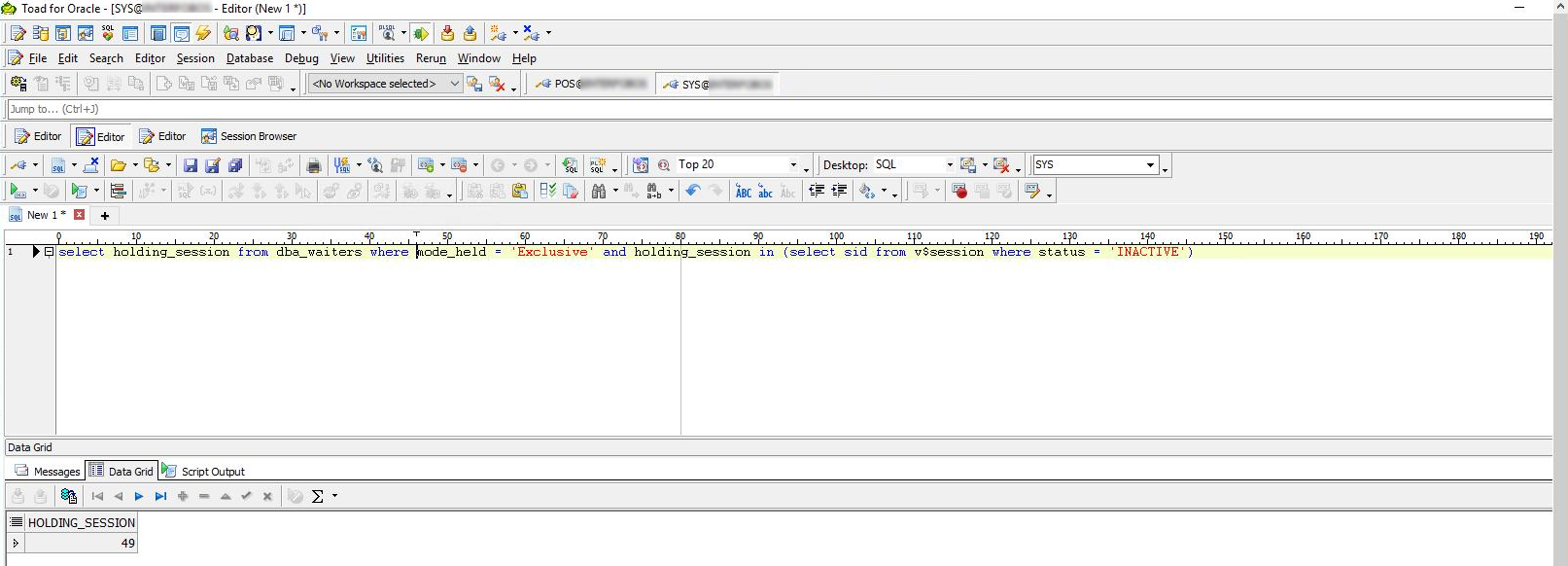Image resolution: width=1568 pixels, height=566 pixels.
Task: Convert selection to lowercase with abc icon
Action: pos(766,192)
